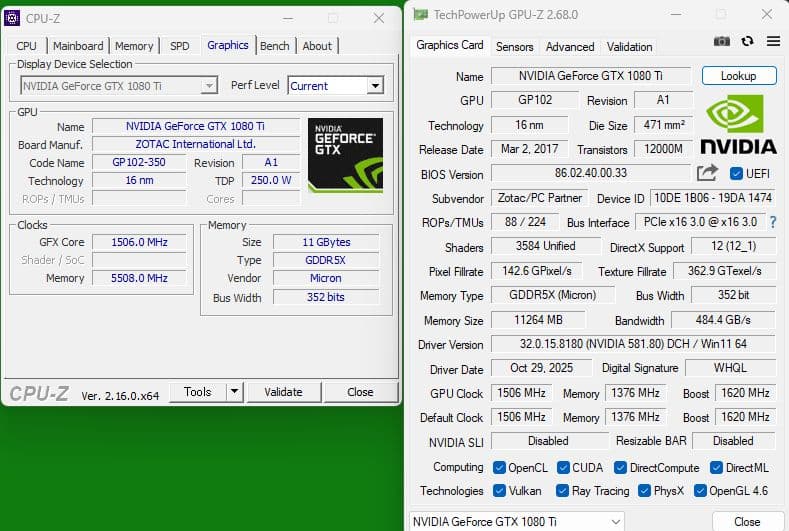
Task: Click the Lookup button in GPU-Z
Action: pyautogui.click(x=739, y=76)
